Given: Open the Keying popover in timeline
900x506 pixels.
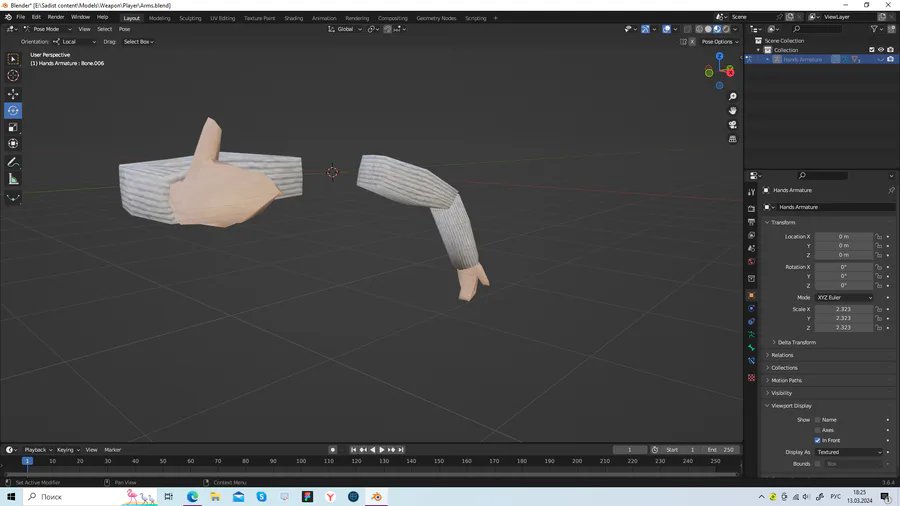Looking at the screenshot, I should 67,450.
